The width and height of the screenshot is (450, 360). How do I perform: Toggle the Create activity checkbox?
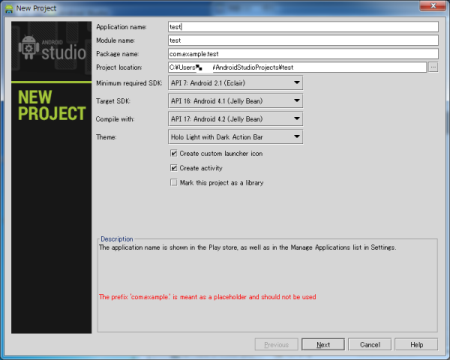point(174,168)
